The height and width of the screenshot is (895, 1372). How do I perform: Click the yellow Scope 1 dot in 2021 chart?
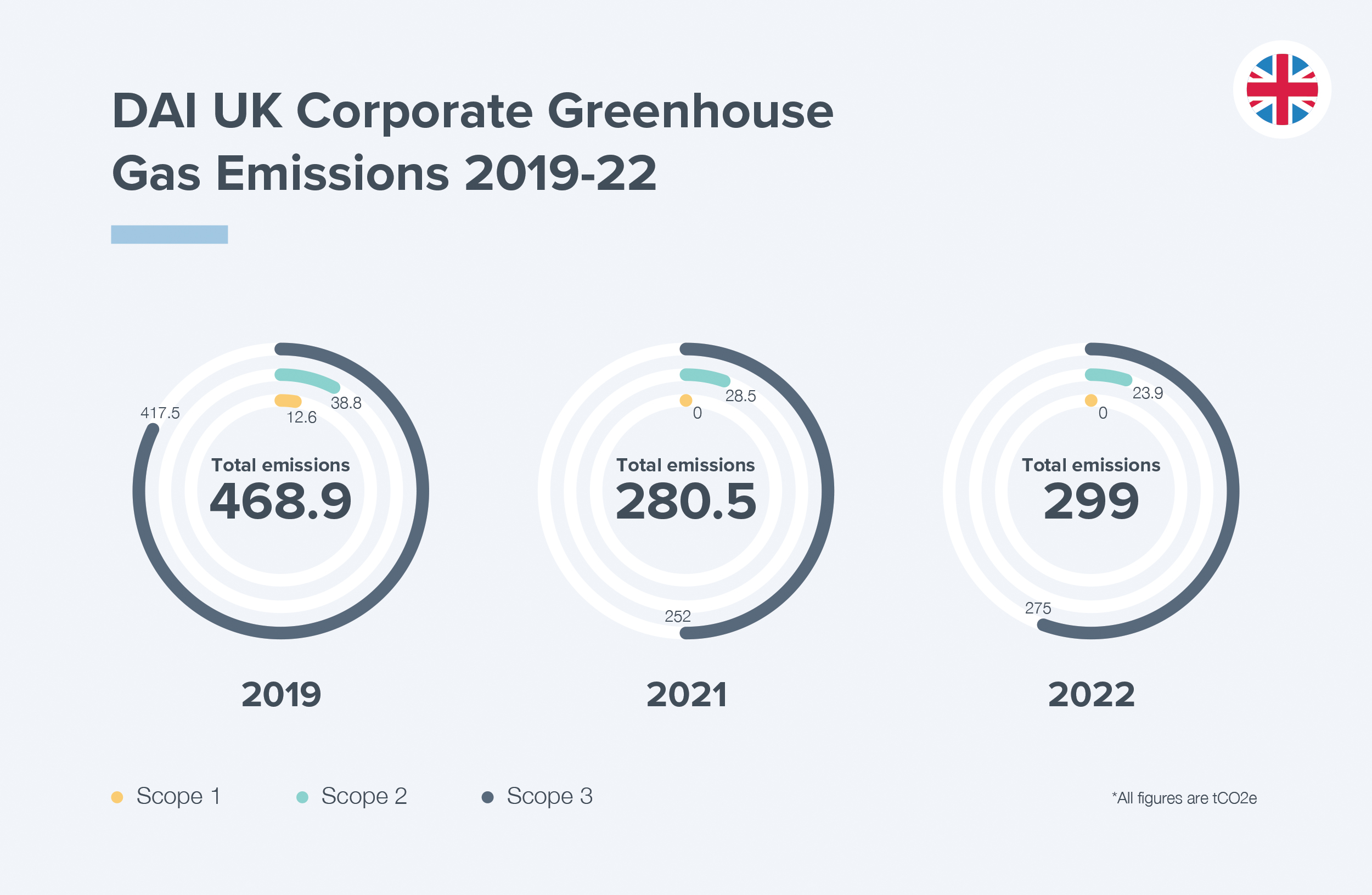686,401
